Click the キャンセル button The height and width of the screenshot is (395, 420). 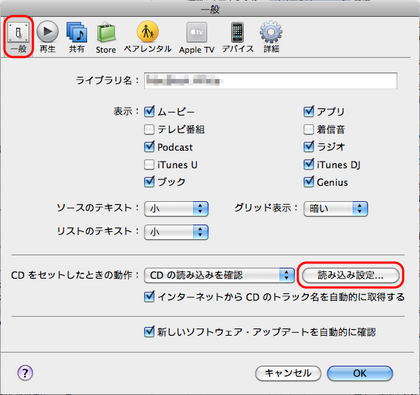[x=288, y=373]
